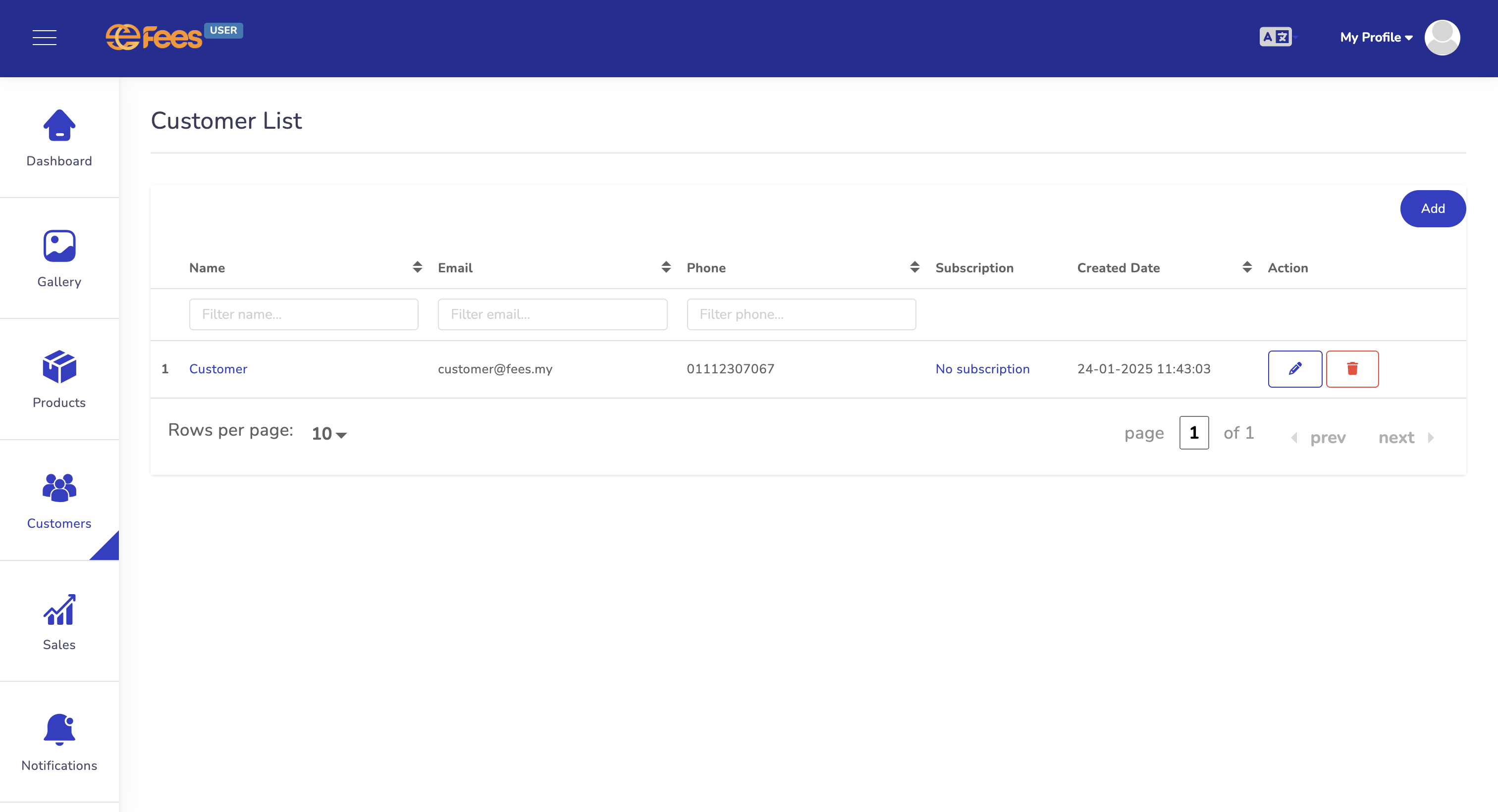Image resolution: width=1498 pixels, height=812 pixels.
Task: Click the delete trash icon for Customer
Action: (x=1352, y=368)
